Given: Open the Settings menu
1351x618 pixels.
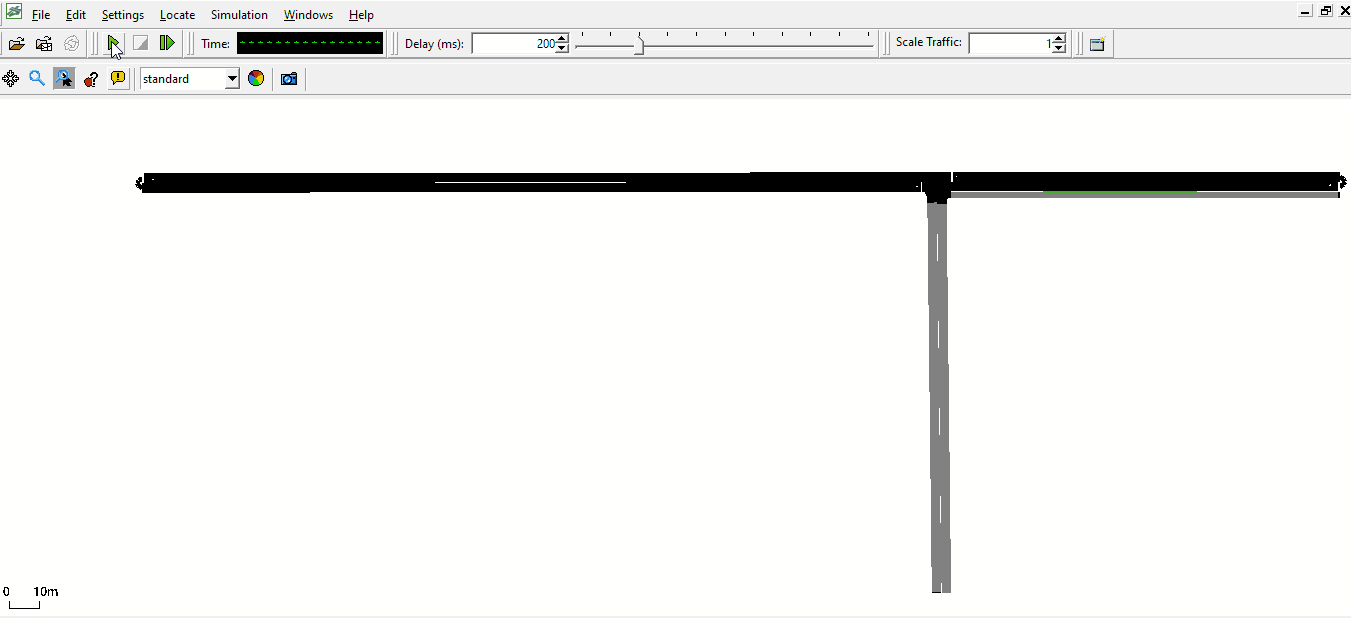Looking at the screenshot, I should tap(122, 15).
